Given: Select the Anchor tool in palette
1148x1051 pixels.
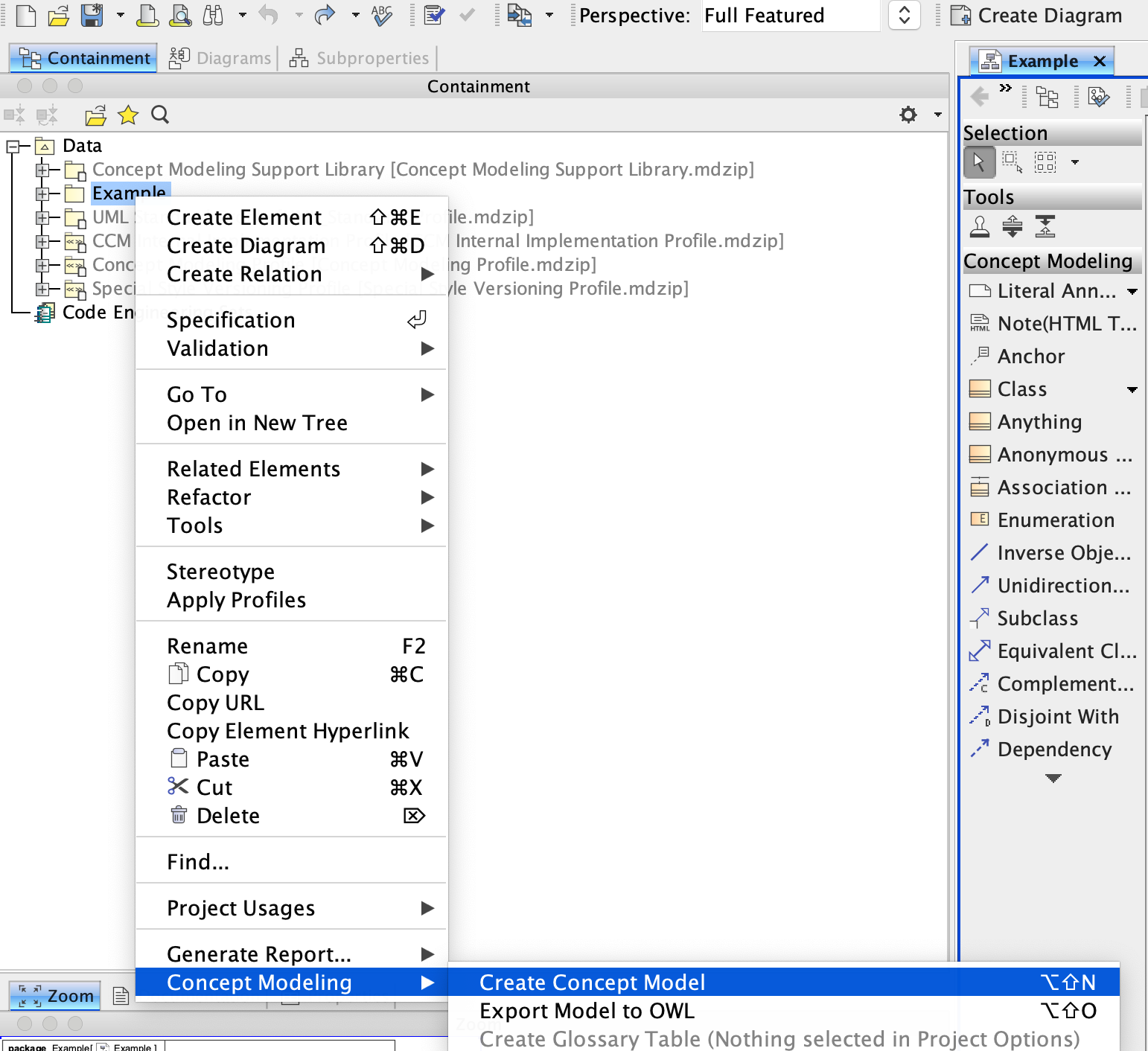Looking at the screenshot, I should point(1030,357).
